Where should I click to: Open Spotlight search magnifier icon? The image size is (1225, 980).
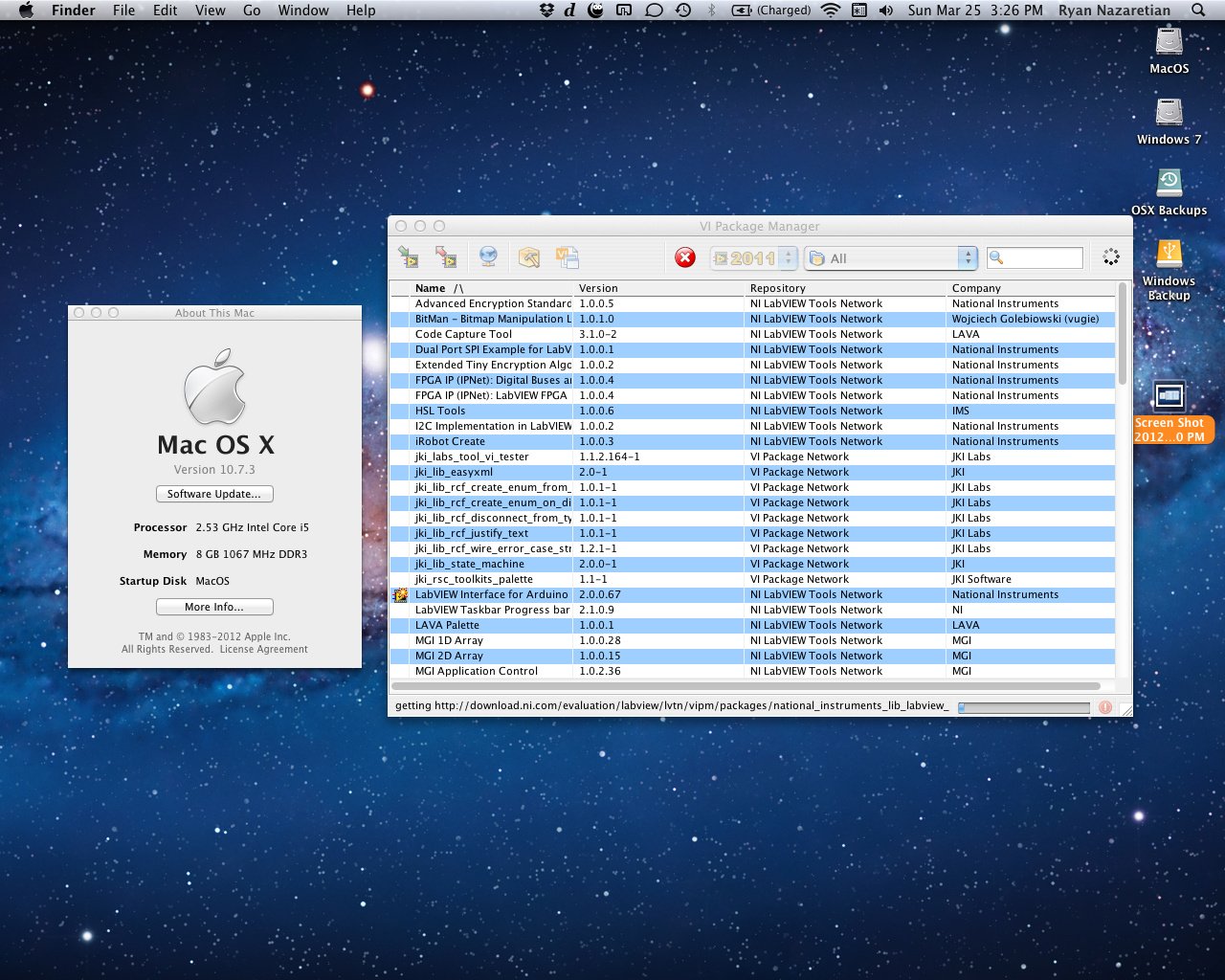pyautogui.click(x=1198, y=11)
